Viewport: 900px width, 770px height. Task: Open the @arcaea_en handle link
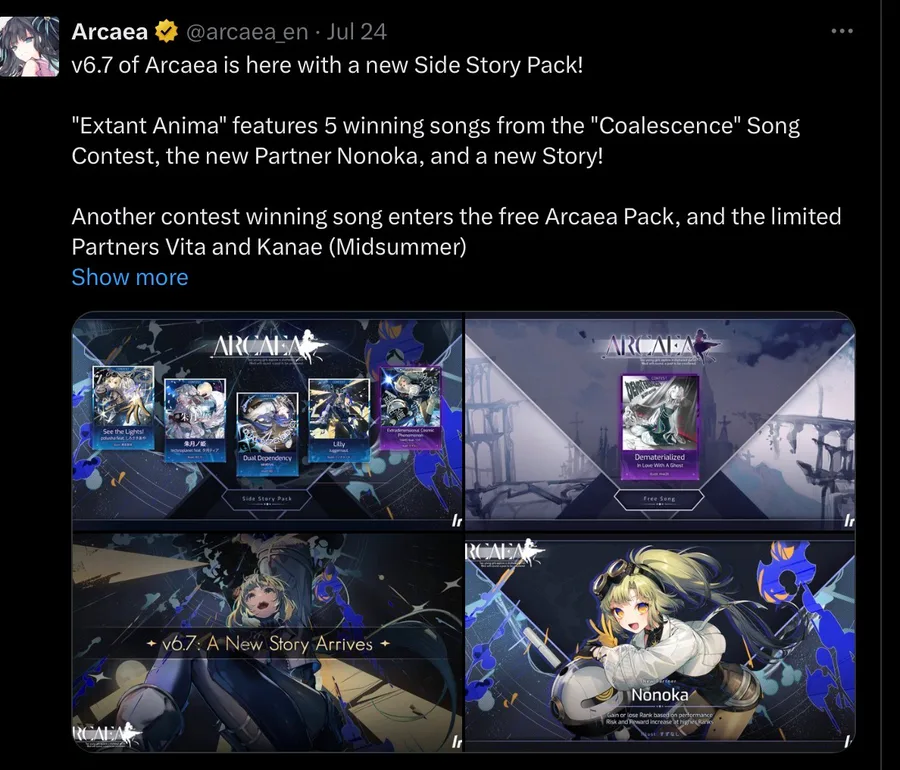click(x=247, y=32)
